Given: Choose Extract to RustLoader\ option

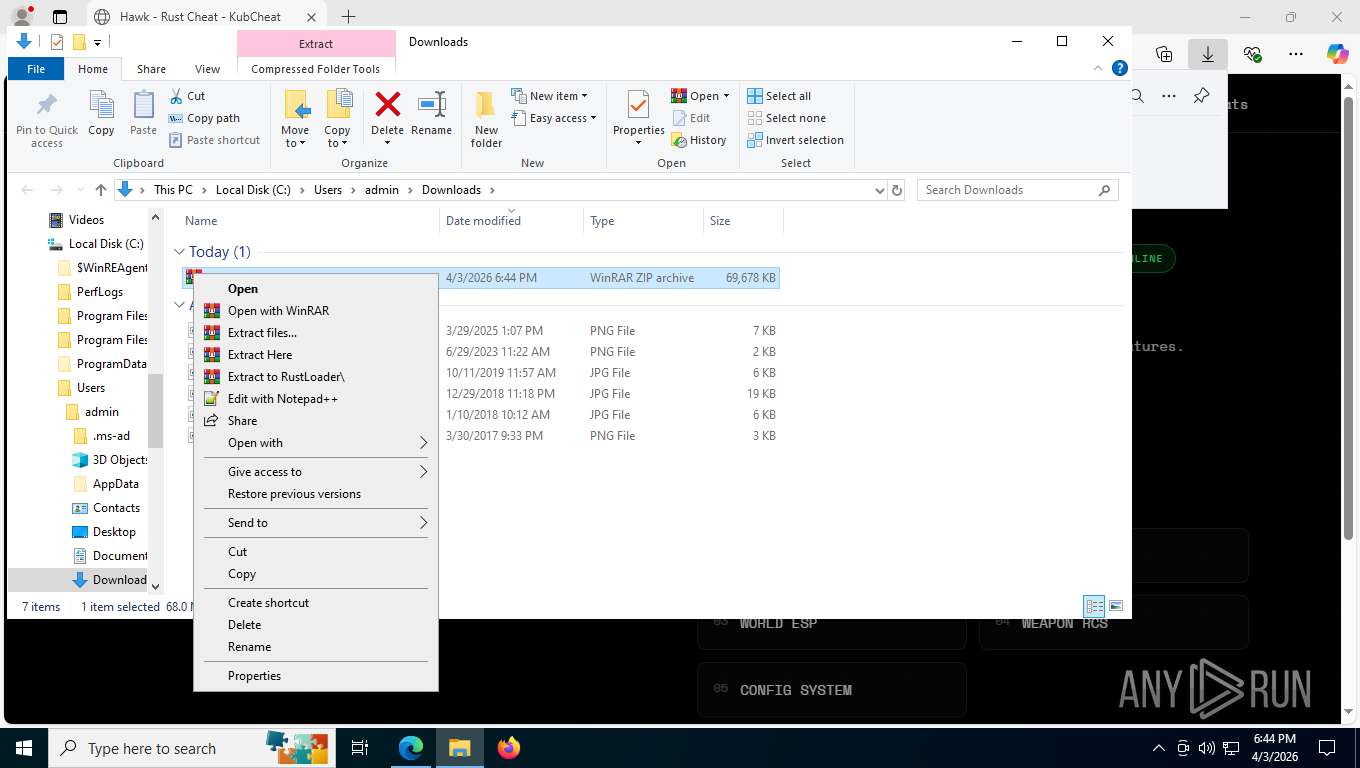Looking at the screenshot, I should click(316, 377).
